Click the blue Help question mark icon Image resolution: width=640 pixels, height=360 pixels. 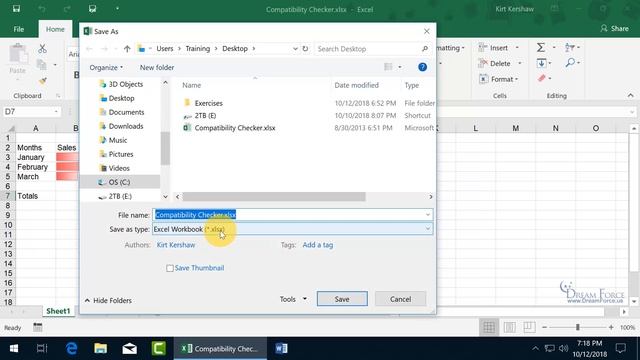point(422,67)
